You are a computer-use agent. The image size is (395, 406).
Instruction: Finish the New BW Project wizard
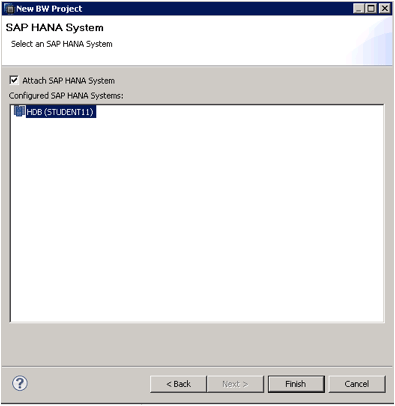[296, 384]
